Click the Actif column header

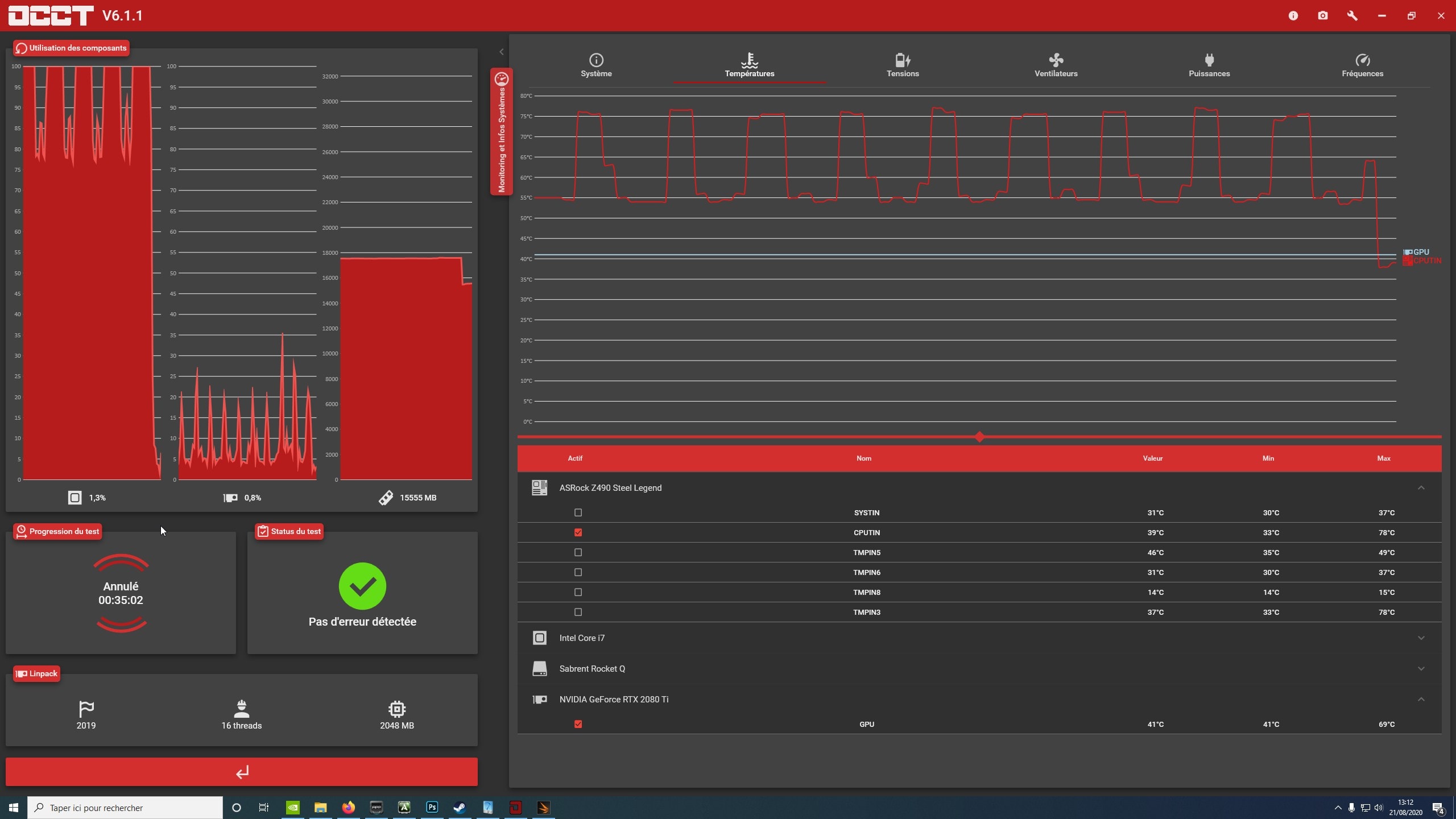(x=574, y=458)
